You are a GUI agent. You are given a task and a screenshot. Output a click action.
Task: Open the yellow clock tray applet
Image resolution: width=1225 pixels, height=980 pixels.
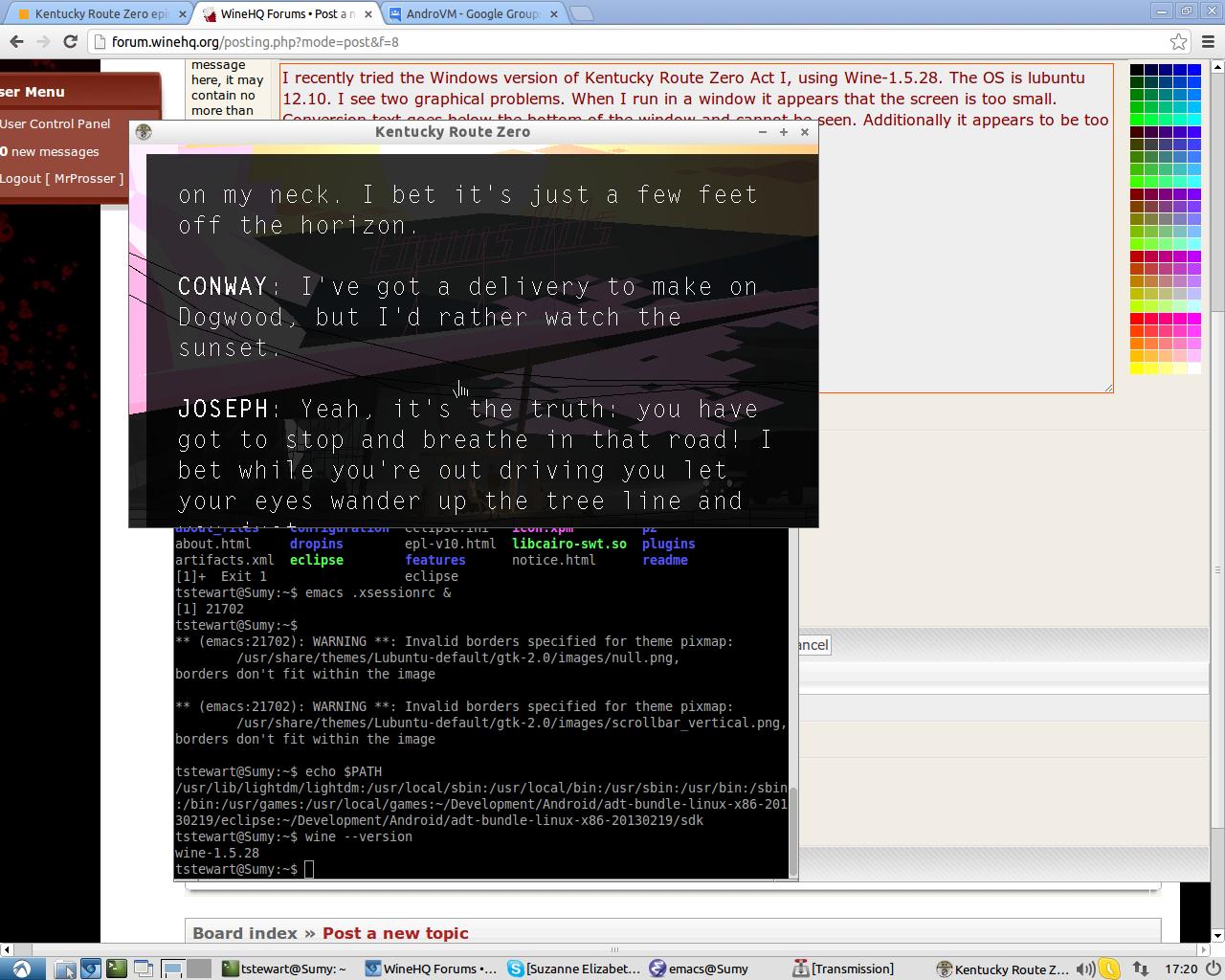tap(1109, 969)
